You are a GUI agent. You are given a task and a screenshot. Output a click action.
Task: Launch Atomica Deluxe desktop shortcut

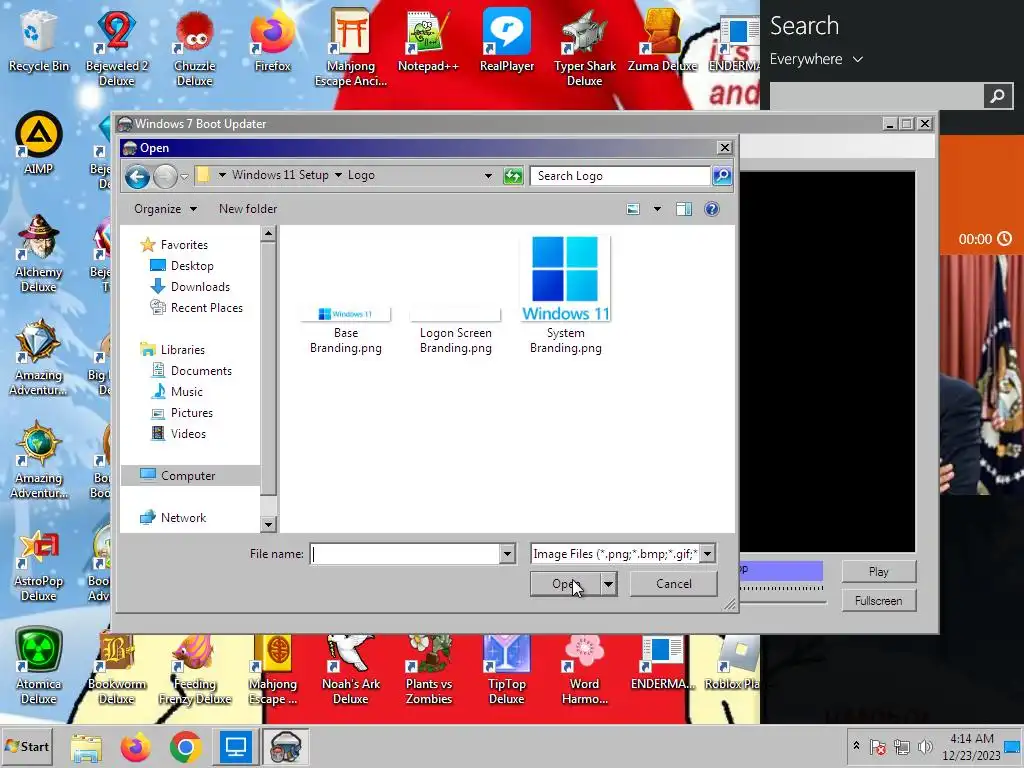point(39,665)
